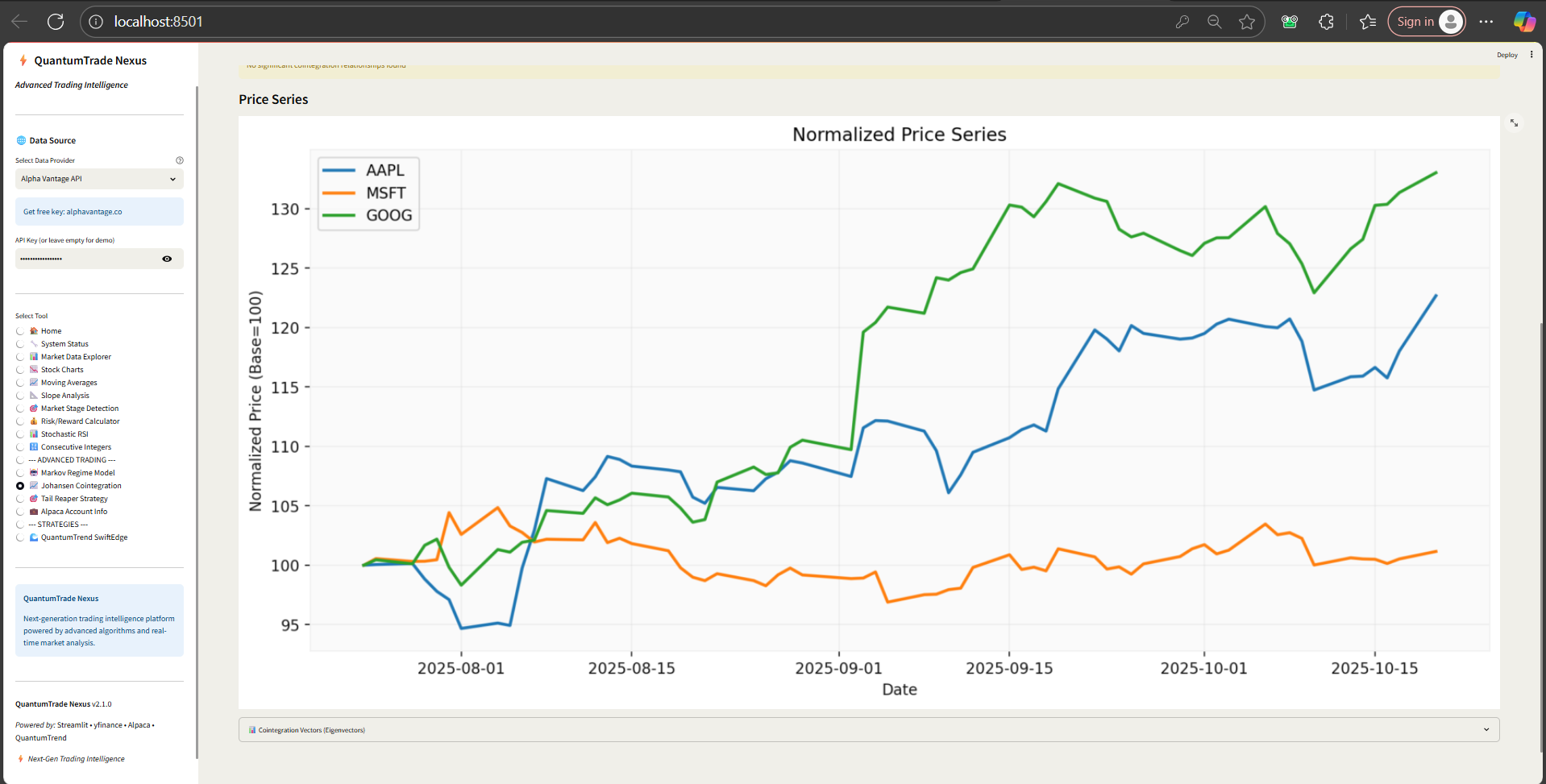The width and height of the screenshot is (1546, 784).
Task: Click the 130 value on the y-axis
Action: pos(285,209)
